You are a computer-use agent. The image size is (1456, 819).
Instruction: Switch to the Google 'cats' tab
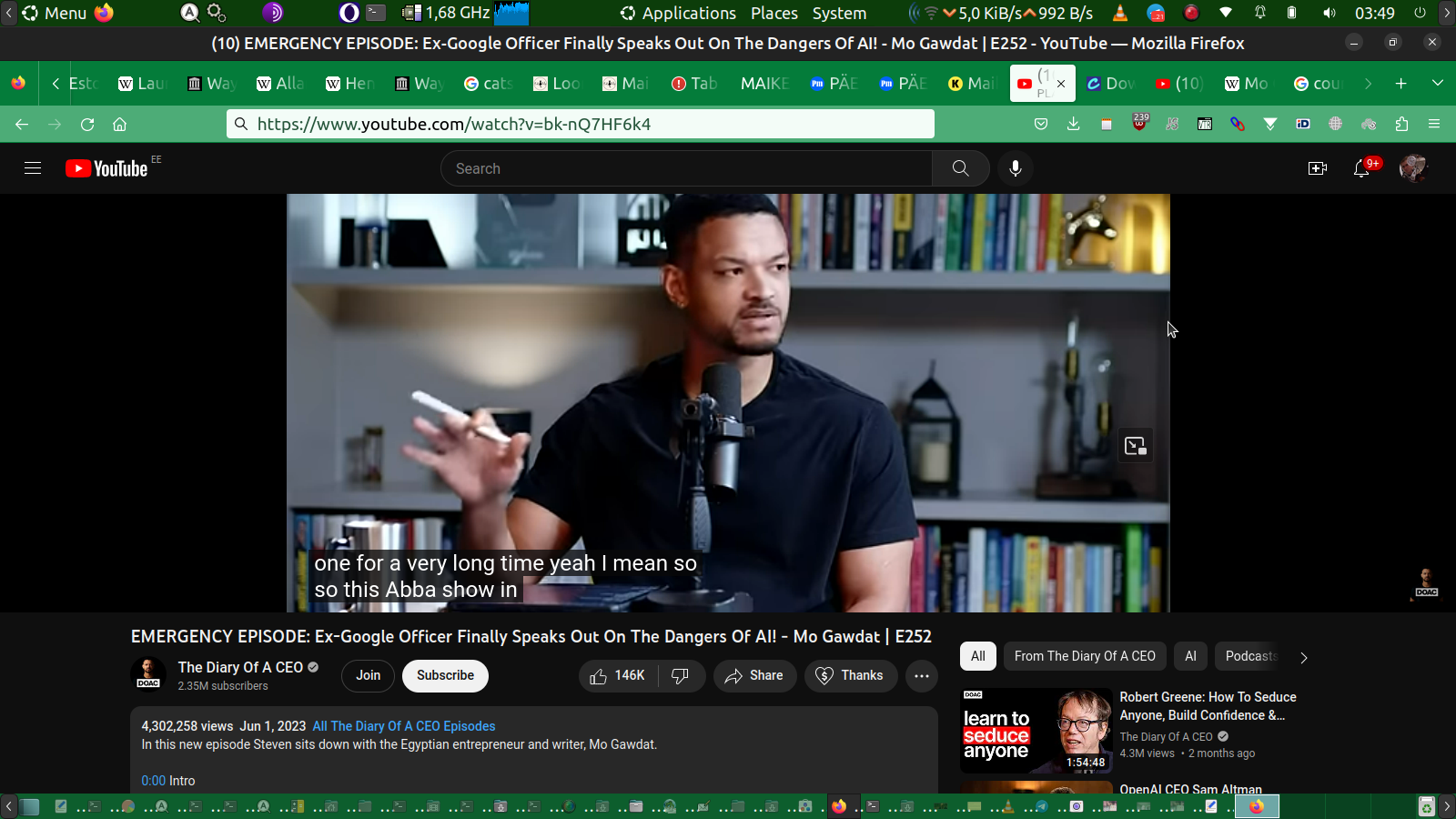point(488,84)
